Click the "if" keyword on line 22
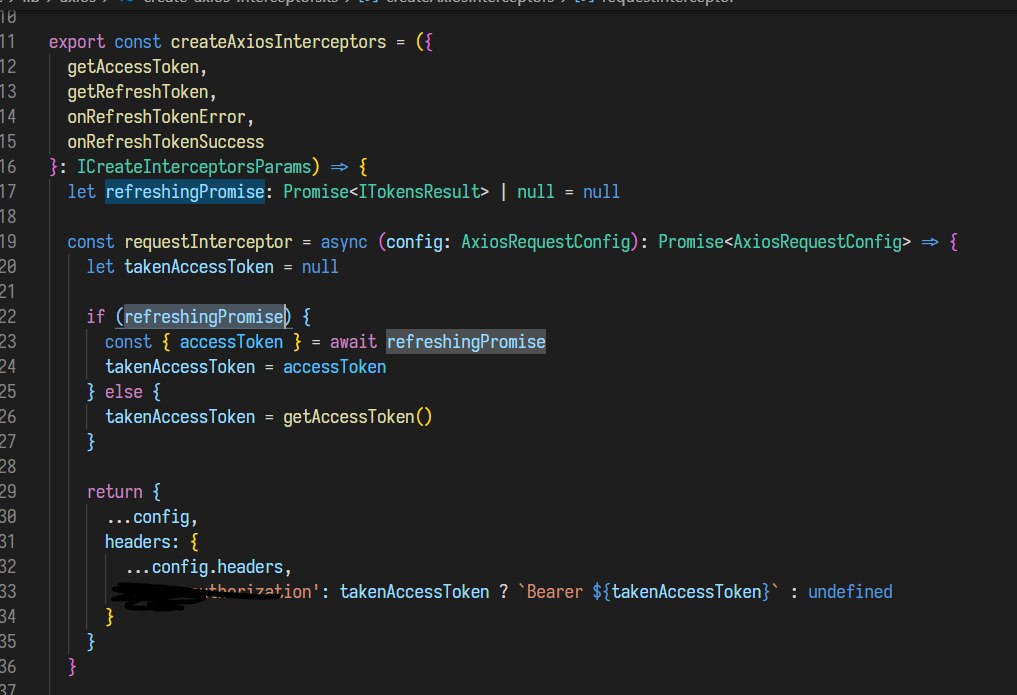This screenshot has height=695, width=1017. point(95,317)
